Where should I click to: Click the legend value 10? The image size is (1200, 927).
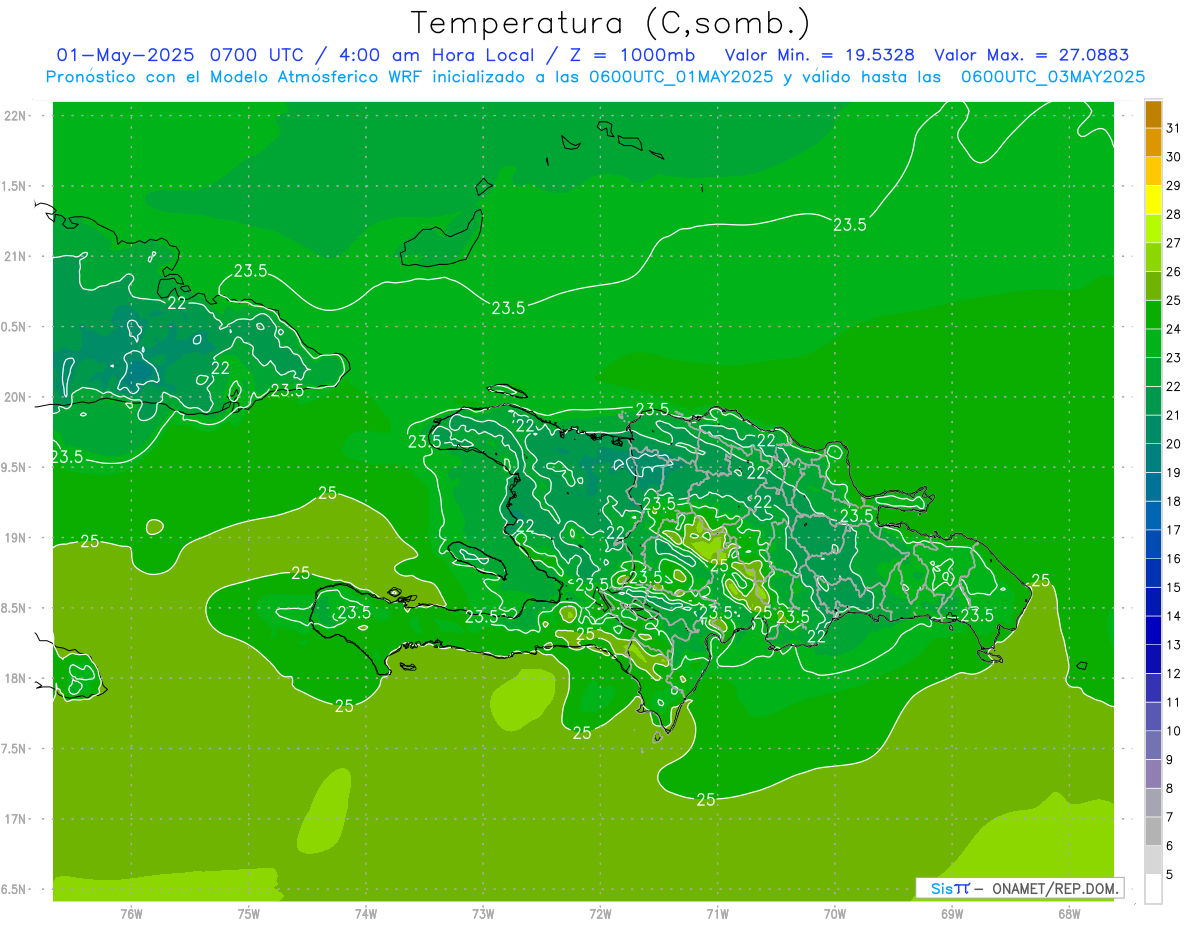coord(1173,731)
